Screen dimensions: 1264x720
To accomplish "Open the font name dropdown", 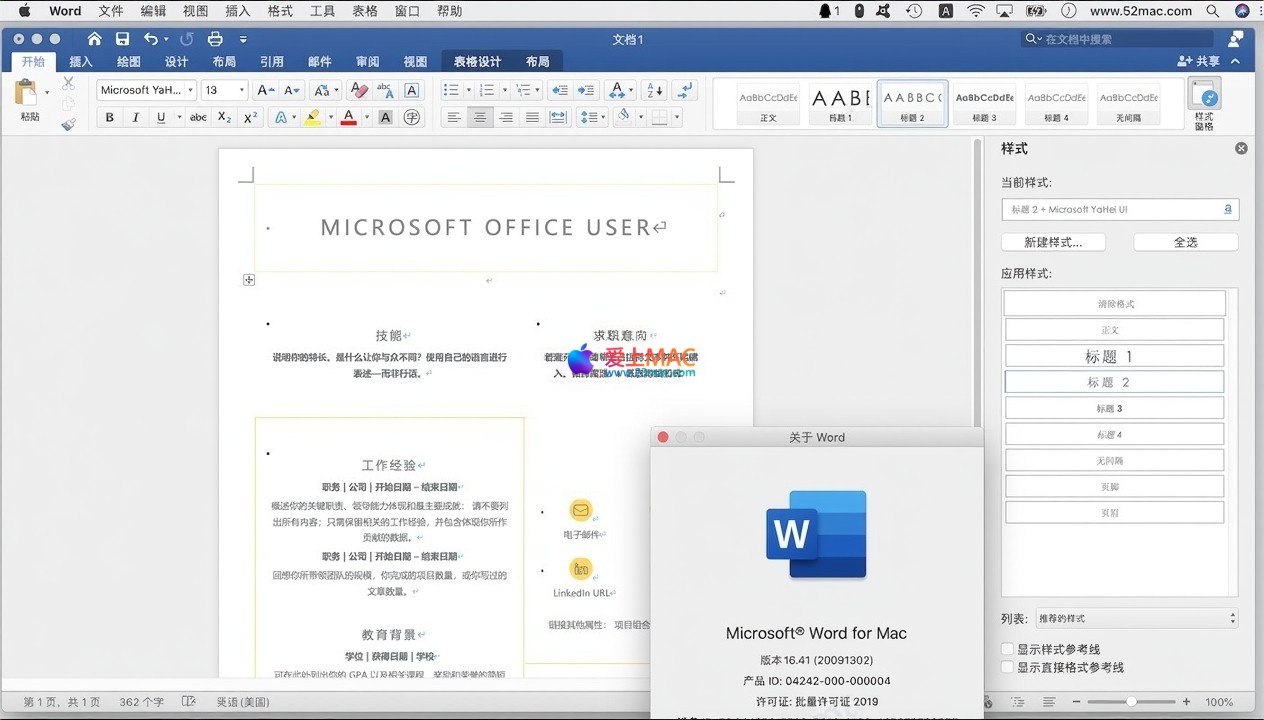I will [x=190, y=90].
